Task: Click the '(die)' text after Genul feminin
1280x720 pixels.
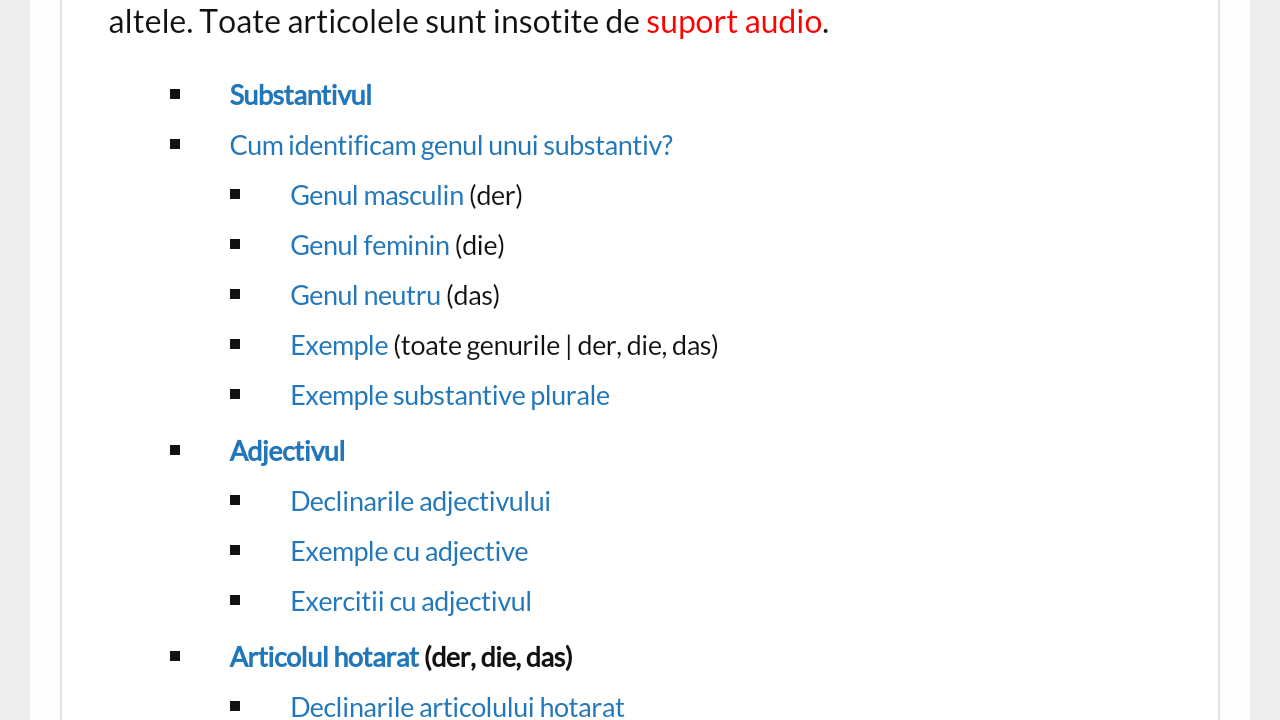Action: 480,245
